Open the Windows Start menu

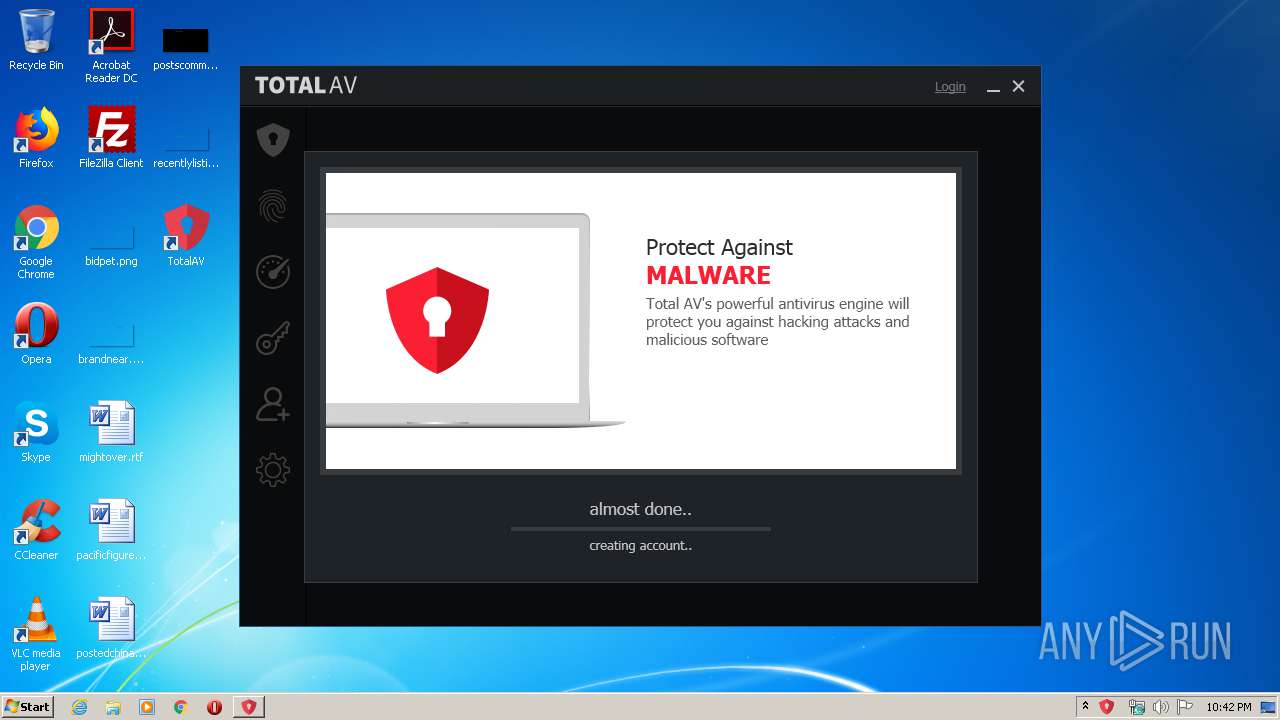pyautogui.click(x=28, y=707)
